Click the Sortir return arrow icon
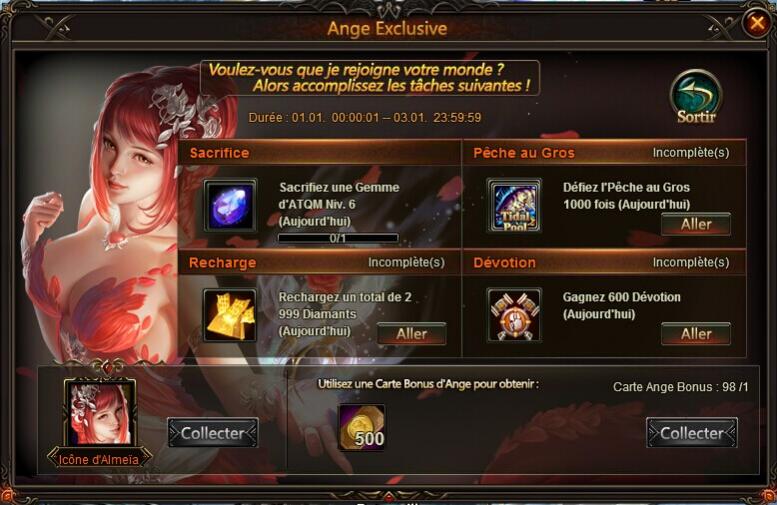 [x=696, y=97]
